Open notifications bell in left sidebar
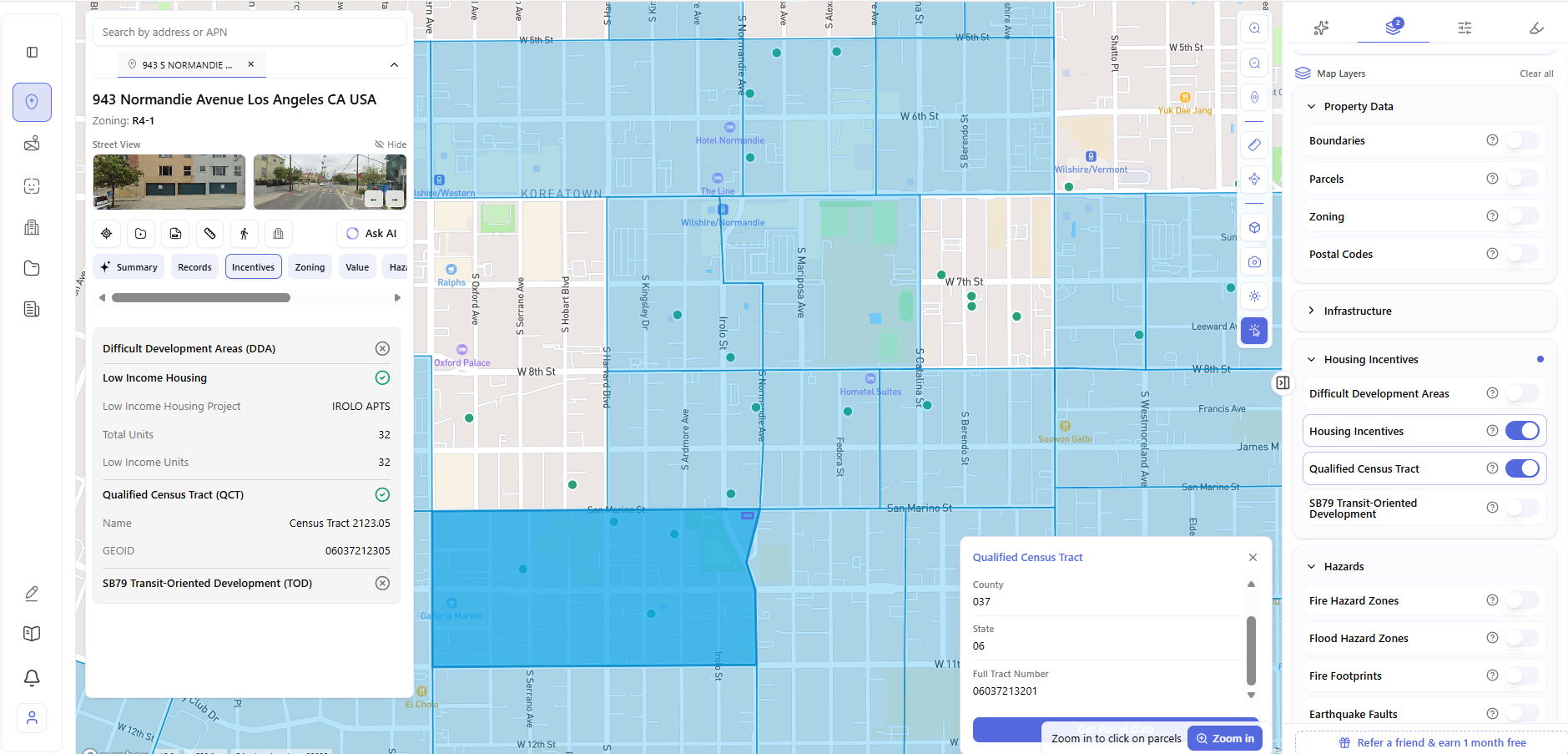The width and height of the screenshot is (1568, 754). 32,678
